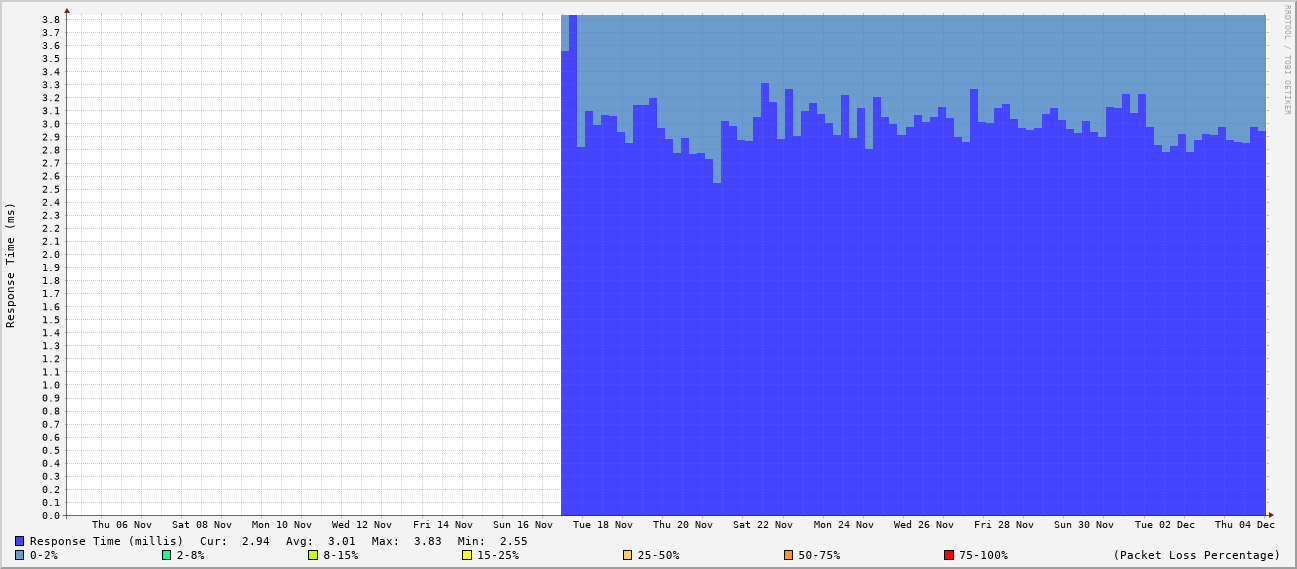Select the orange 50-75% legend box
1297x569 pixels.
[788, 555]
